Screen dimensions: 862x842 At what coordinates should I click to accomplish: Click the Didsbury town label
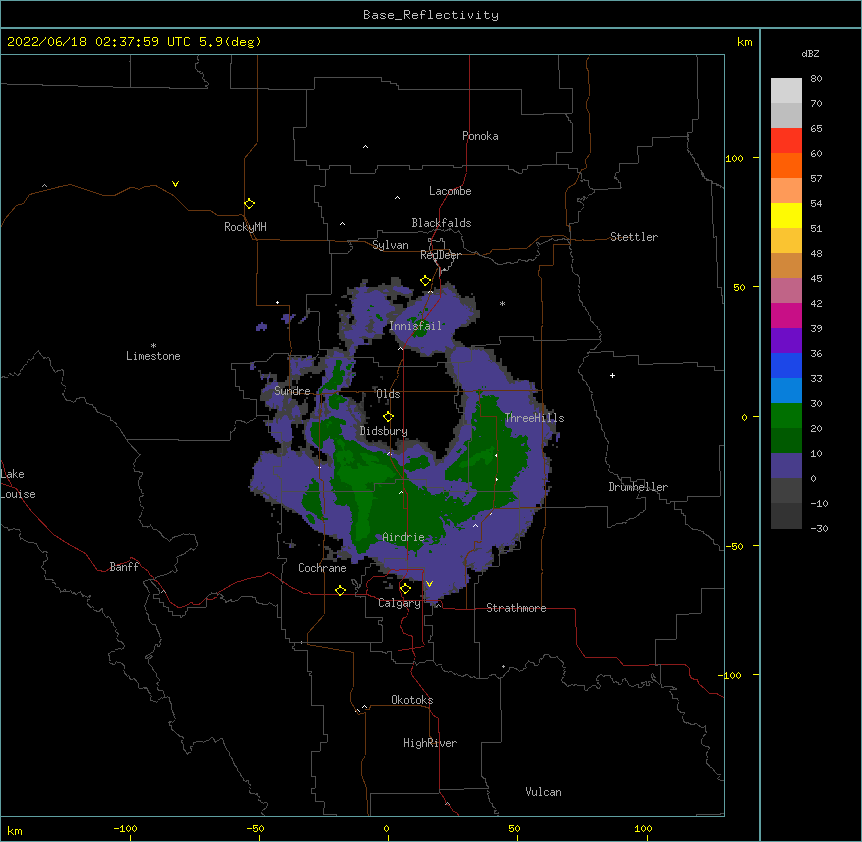(x=383, y=431)
